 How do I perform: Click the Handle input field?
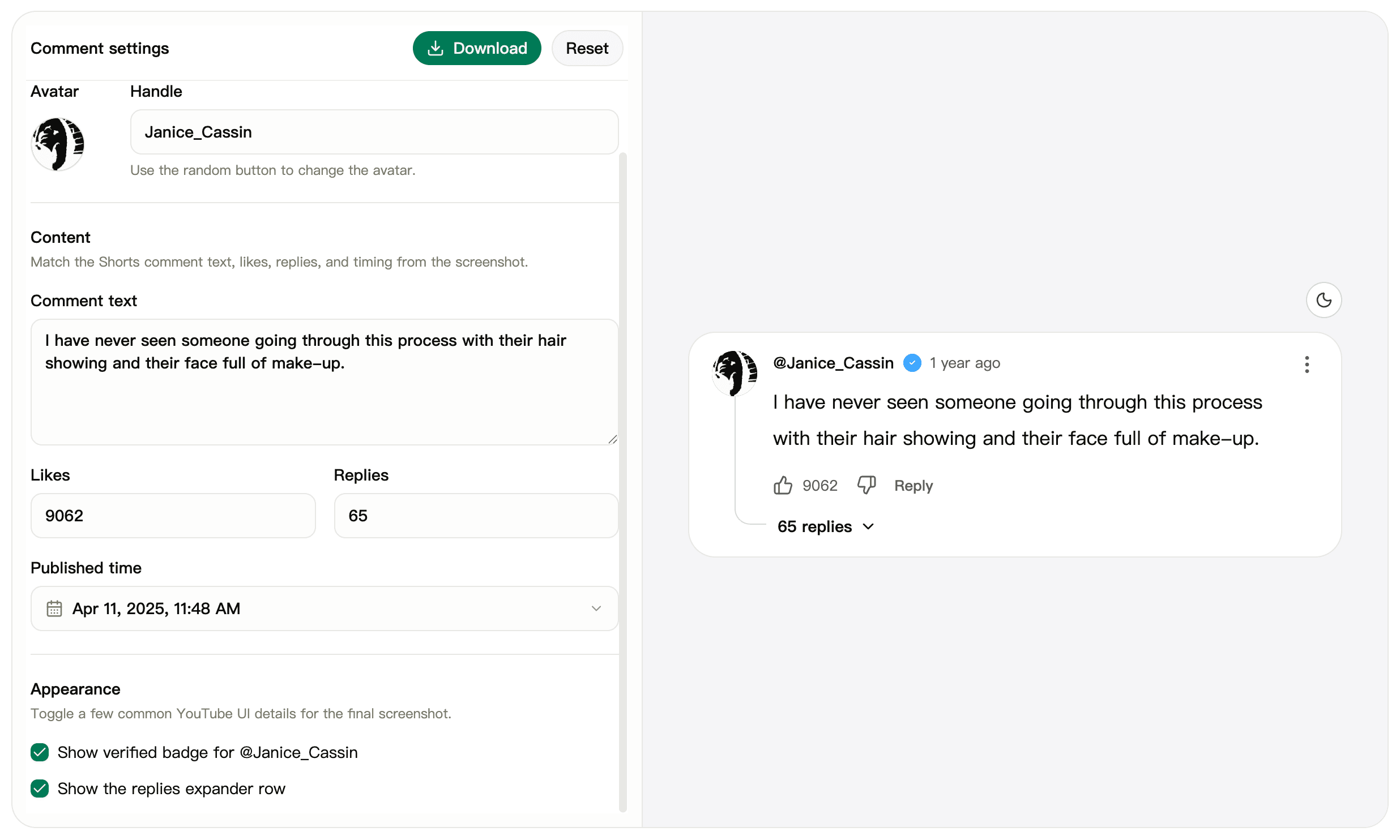[x=374, y=132]
